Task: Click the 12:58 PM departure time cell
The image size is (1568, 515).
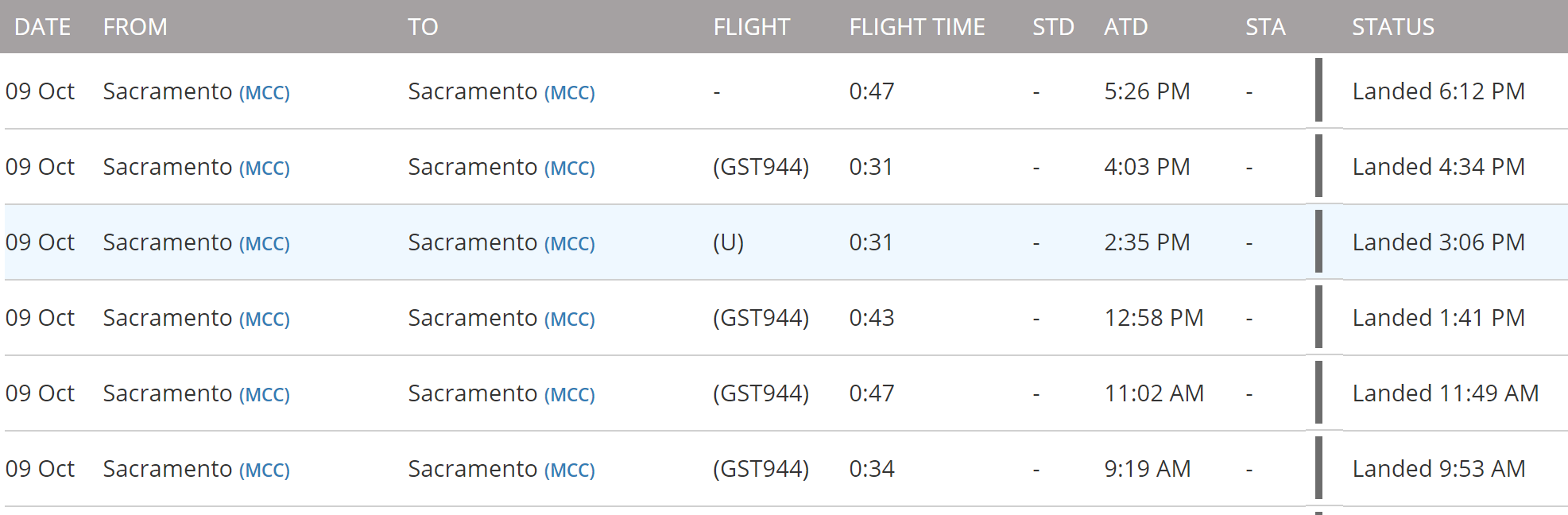Action: [x=1153, y=318]
